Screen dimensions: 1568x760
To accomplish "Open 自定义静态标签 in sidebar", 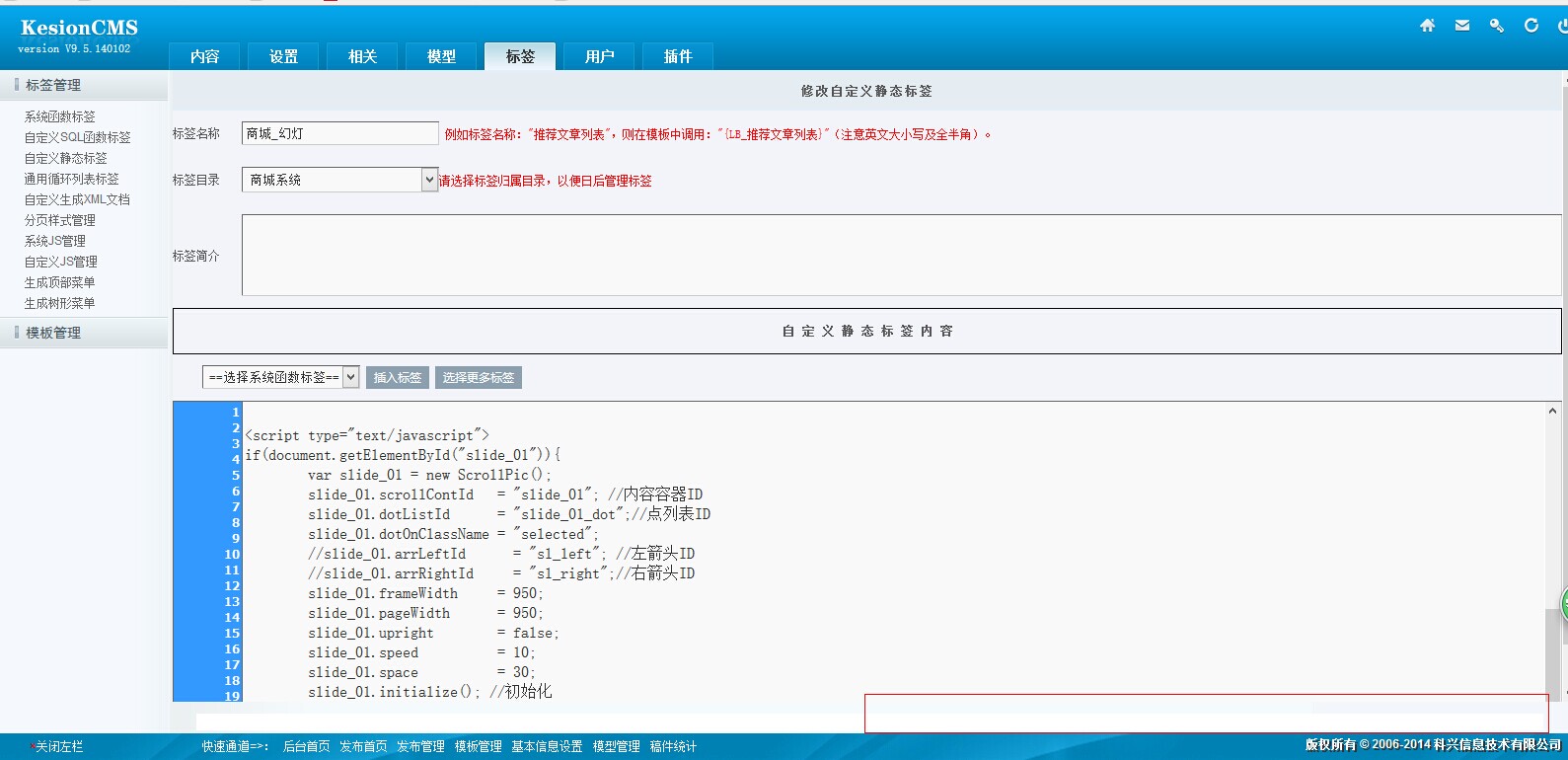I will [66, 158].
